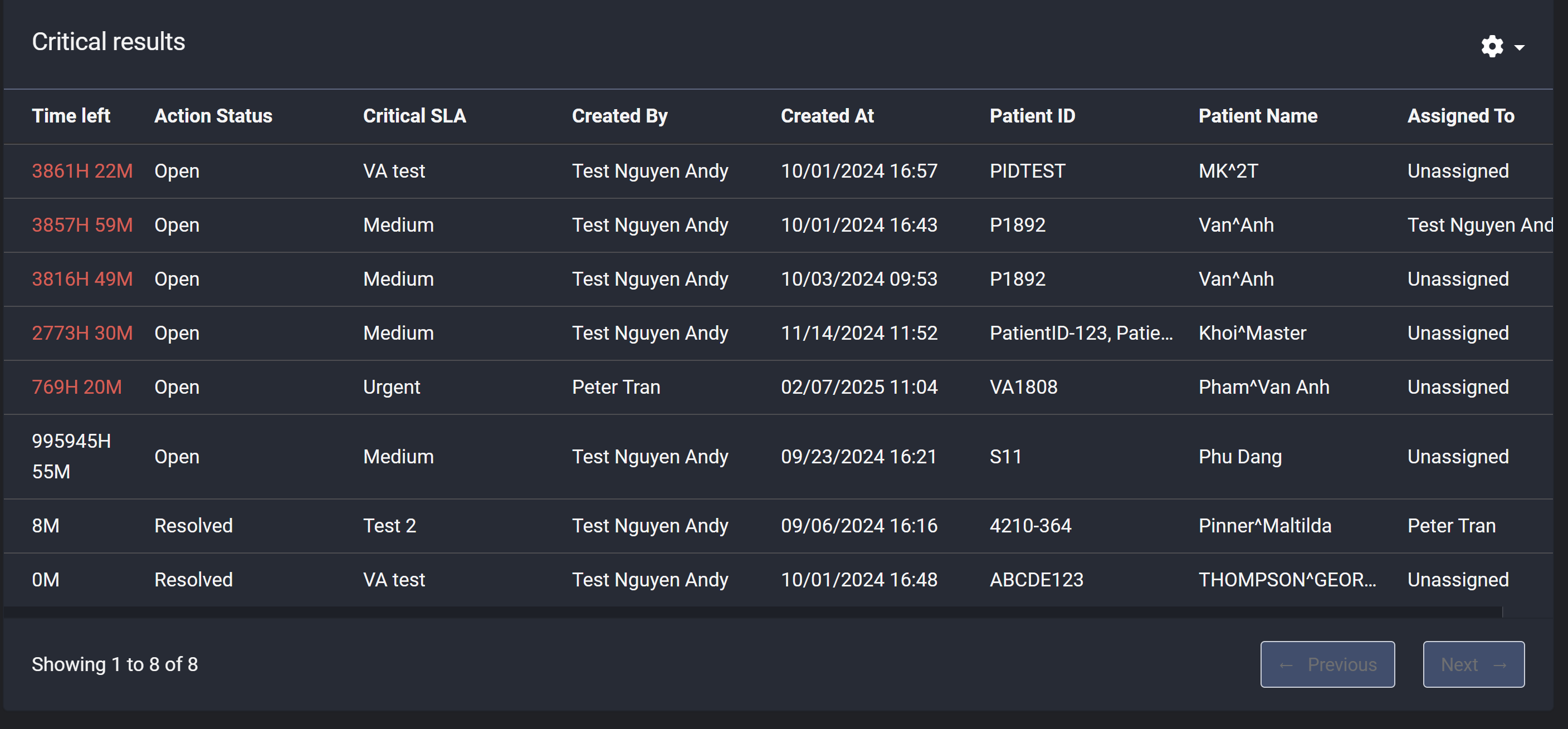The image size is (1568, 729).
Task: Click patient ID ABCDE123
Action: [1036, 580]
